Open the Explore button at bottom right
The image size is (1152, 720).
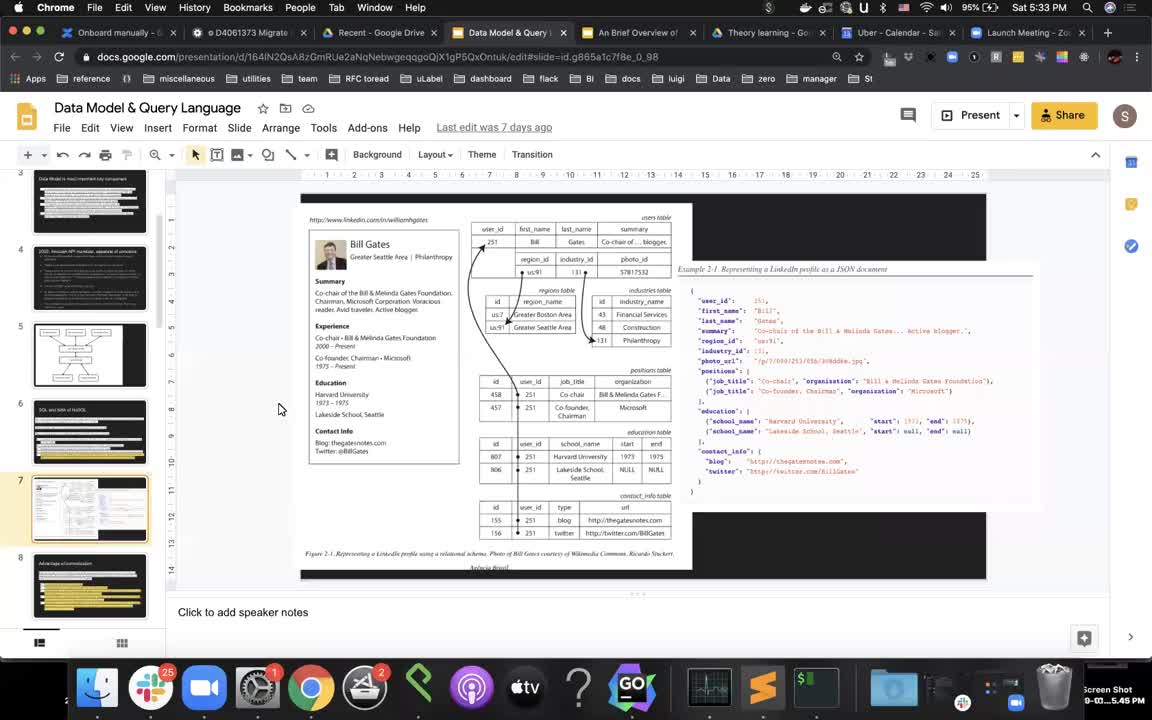(1084, 638)
